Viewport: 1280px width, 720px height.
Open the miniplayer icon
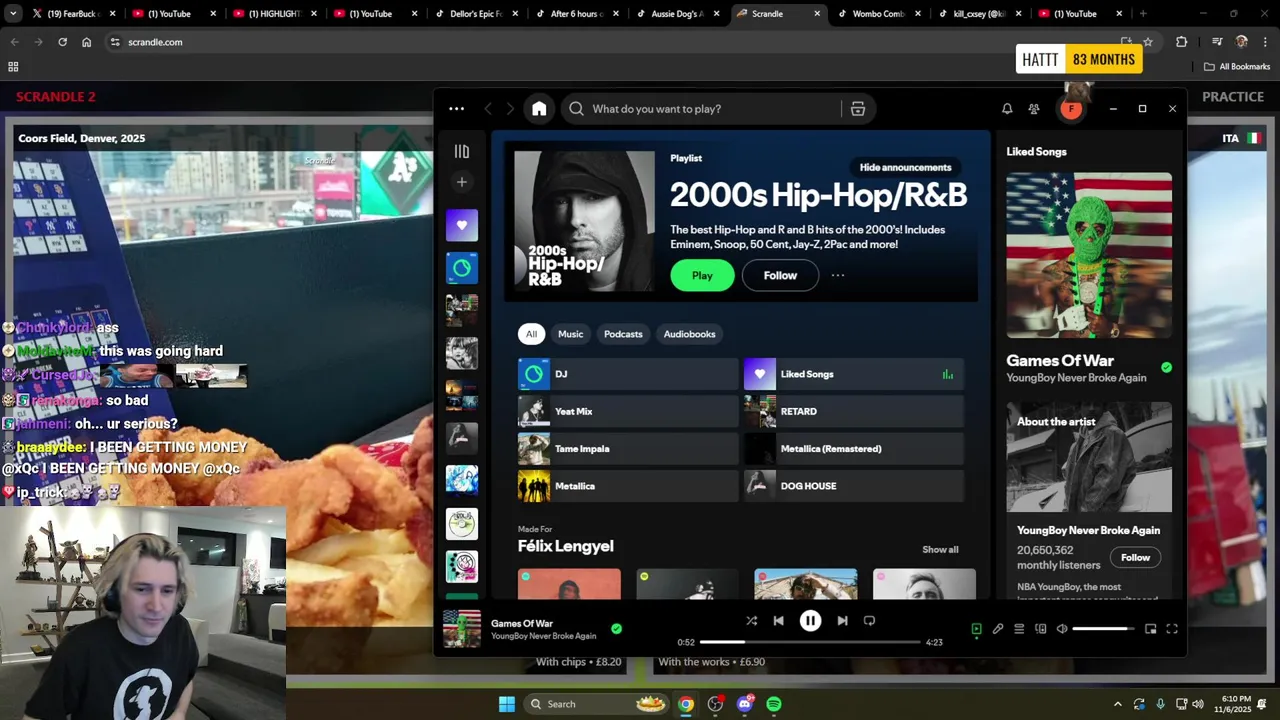pyautogui.click(x=1150, y=629)
